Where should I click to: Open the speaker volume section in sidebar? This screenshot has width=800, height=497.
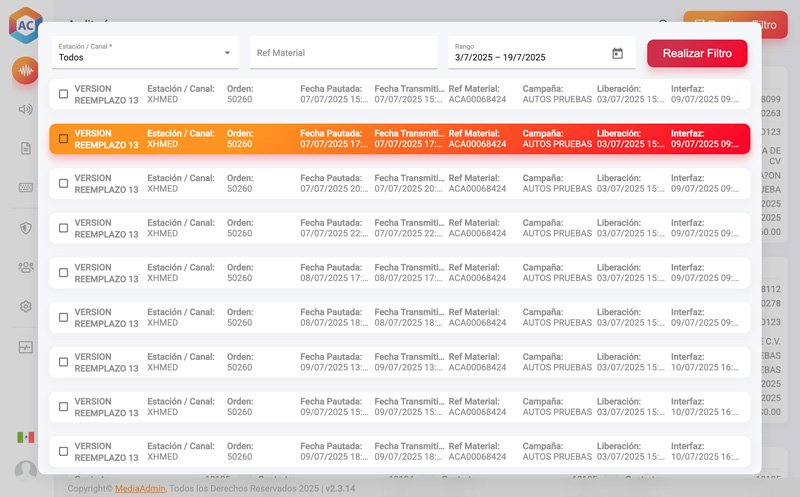[x=25, y=109]
